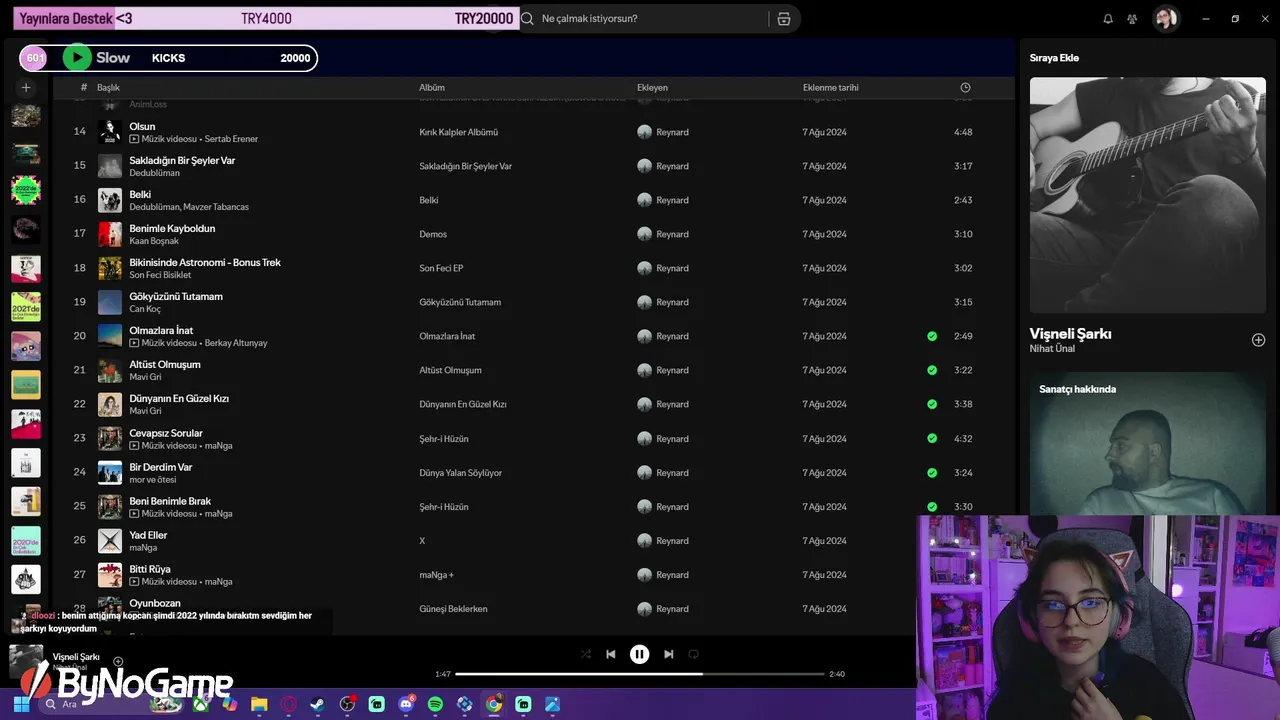The image size is (1280, 720).
Task: Open artist Son Feci Bisiklet link
Action: pyautogui.click(x=160, y=275)
